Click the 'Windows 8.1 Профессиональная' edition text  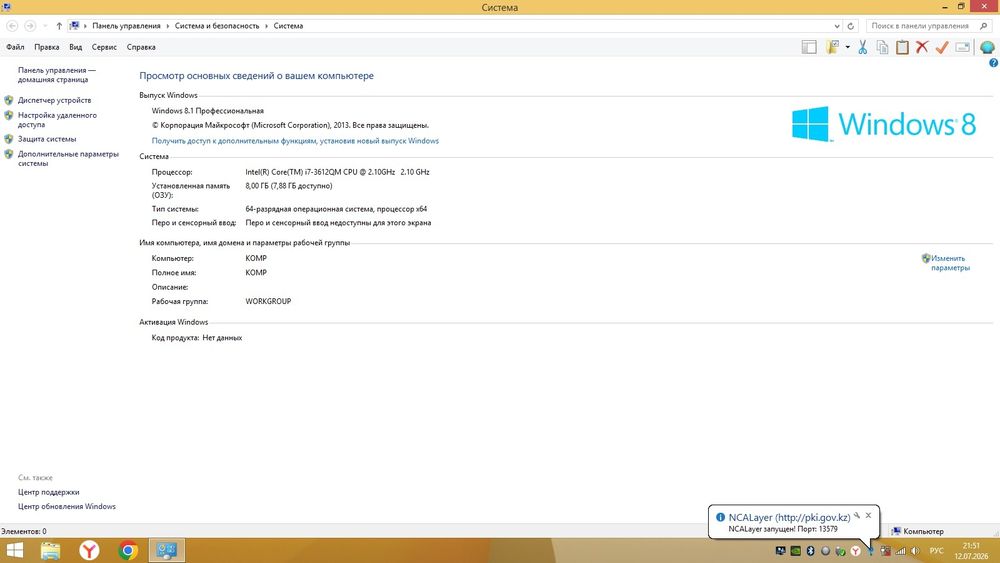click(207, 111)
